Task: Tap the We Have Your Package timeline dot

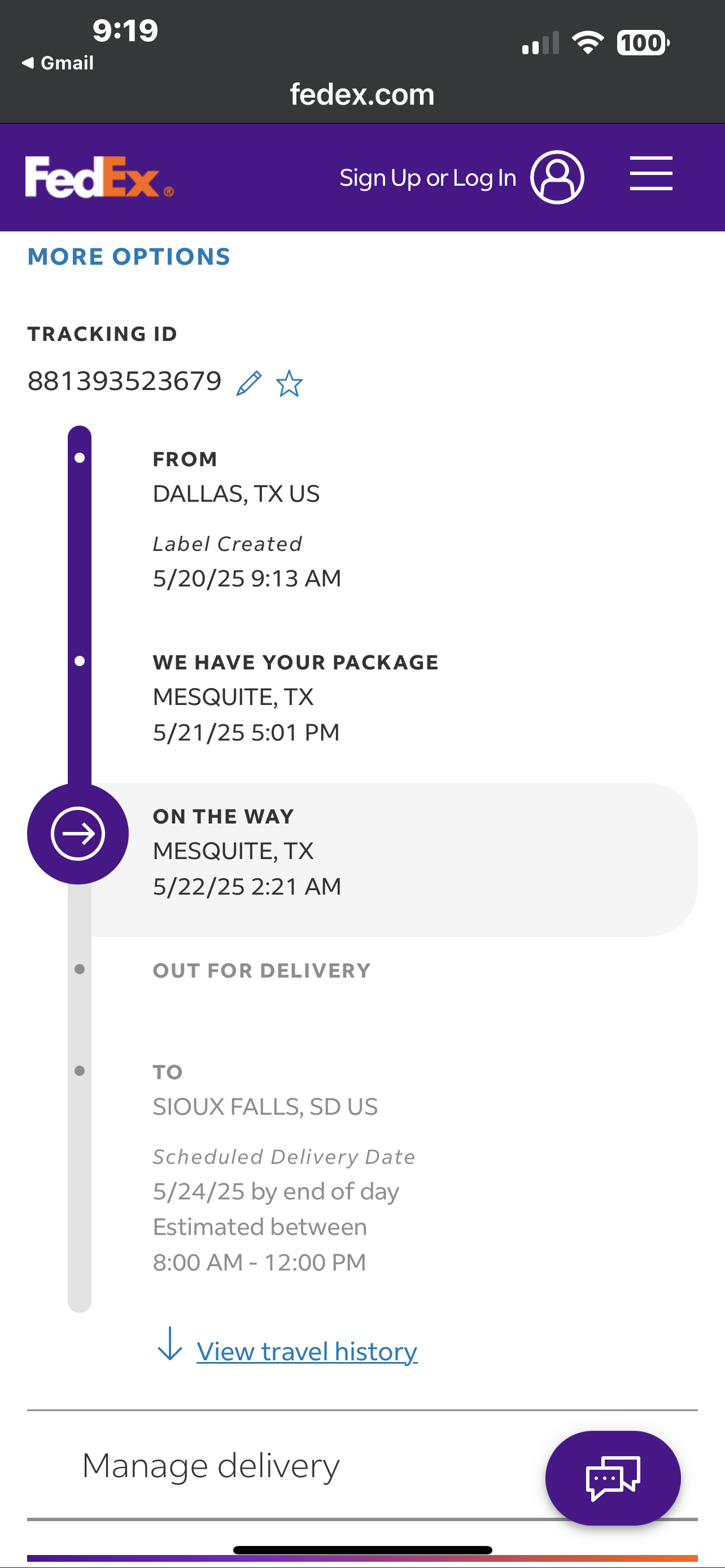Action: 80,661
